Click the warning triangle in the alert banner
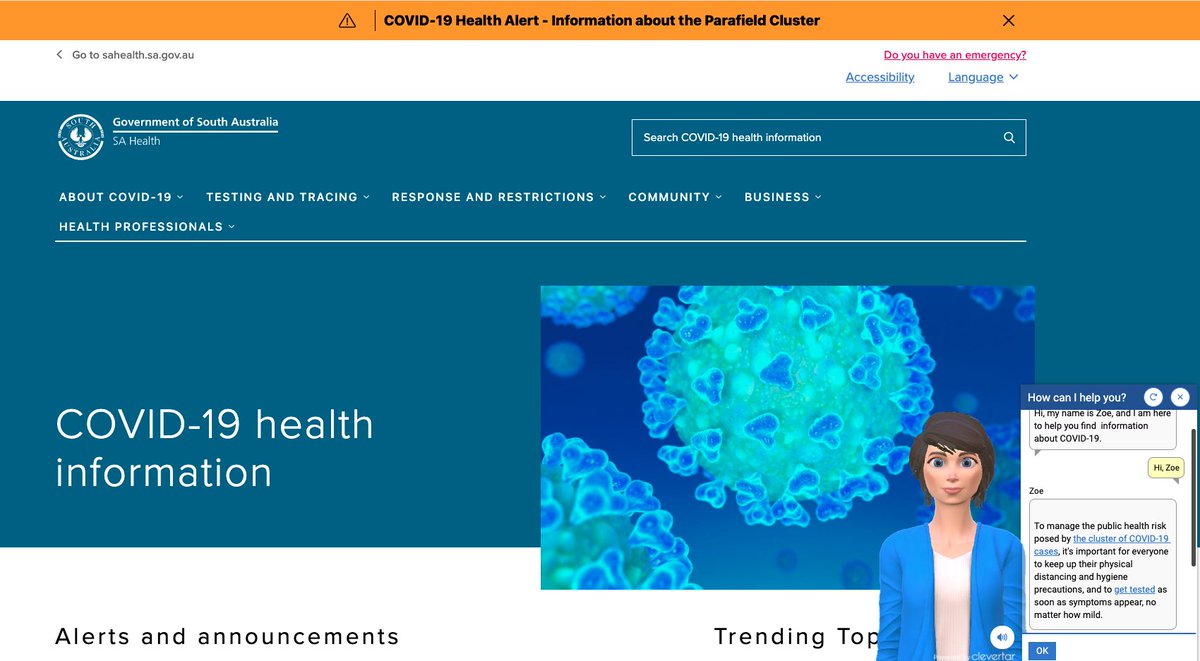Viewport: 1200px width, 661px height. [x=347, y=19]
